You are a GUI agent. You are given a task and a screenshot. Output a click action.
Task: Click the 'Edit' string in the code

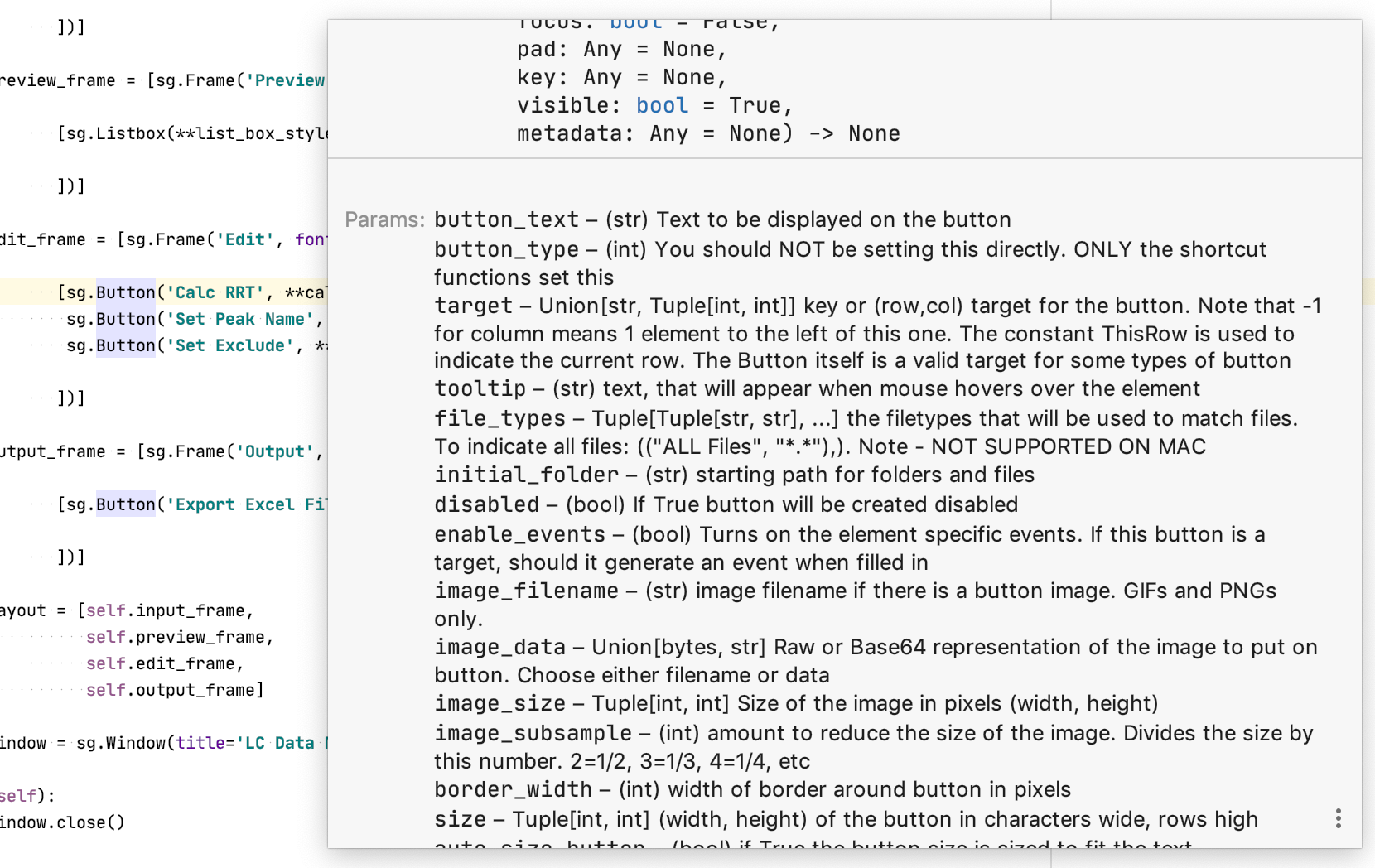(x=245, y=239)
